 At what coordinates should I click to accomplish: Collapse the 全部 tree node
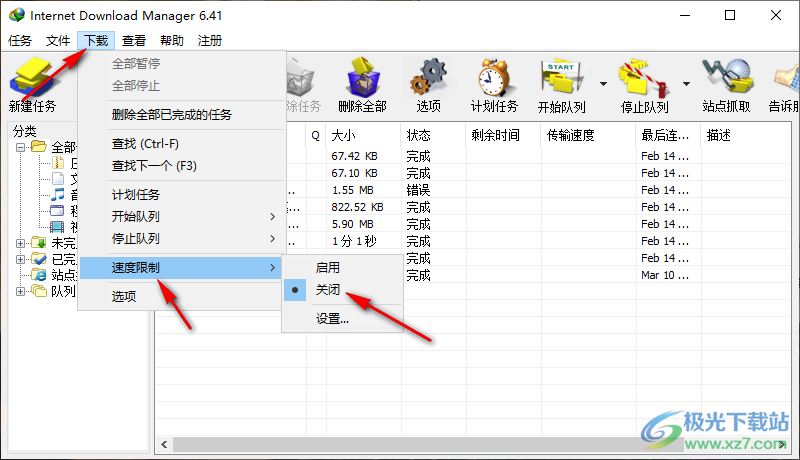click(20, 148)
